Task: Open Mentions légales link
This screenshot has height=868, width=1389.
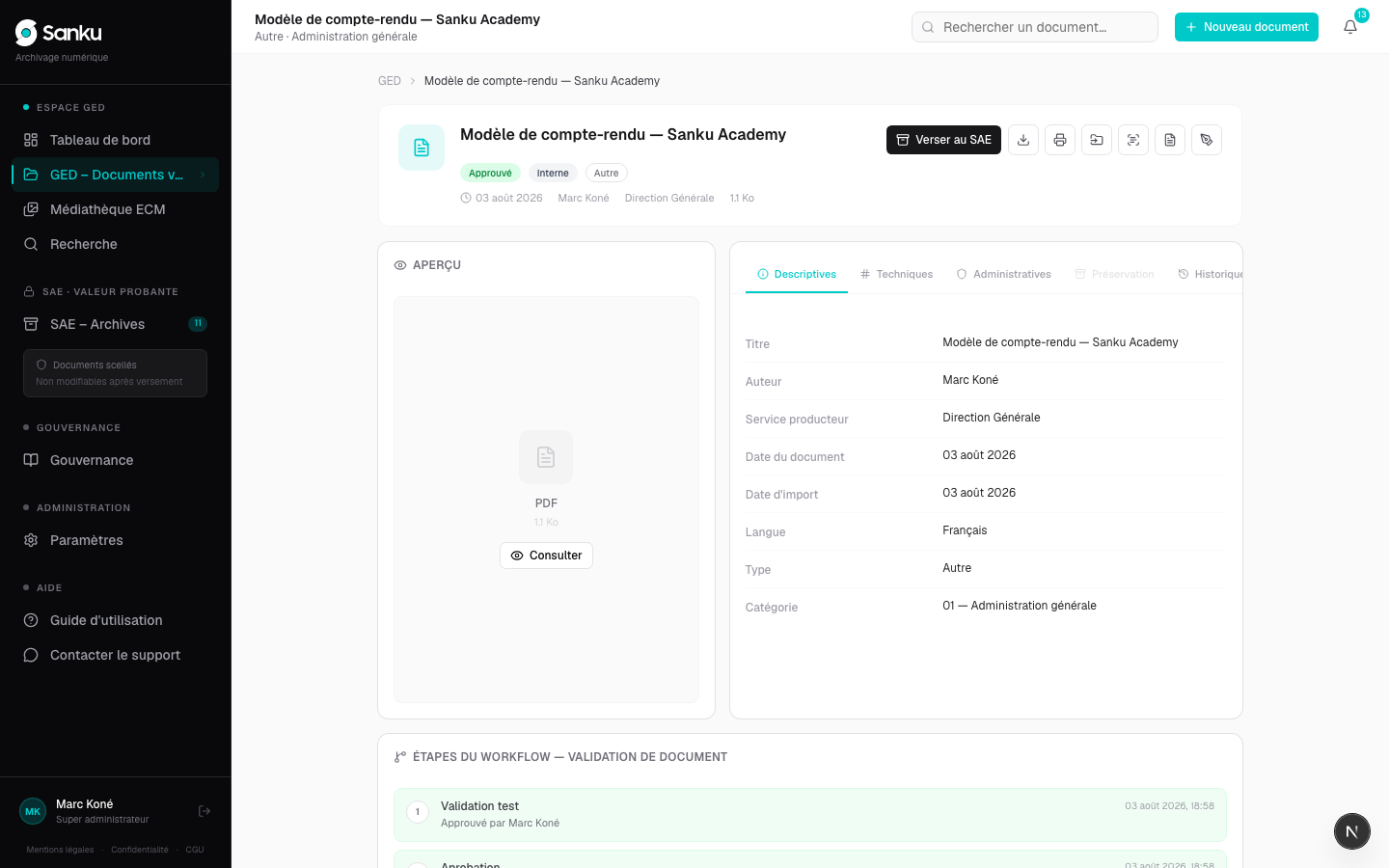Action: (x=60, y=850)
